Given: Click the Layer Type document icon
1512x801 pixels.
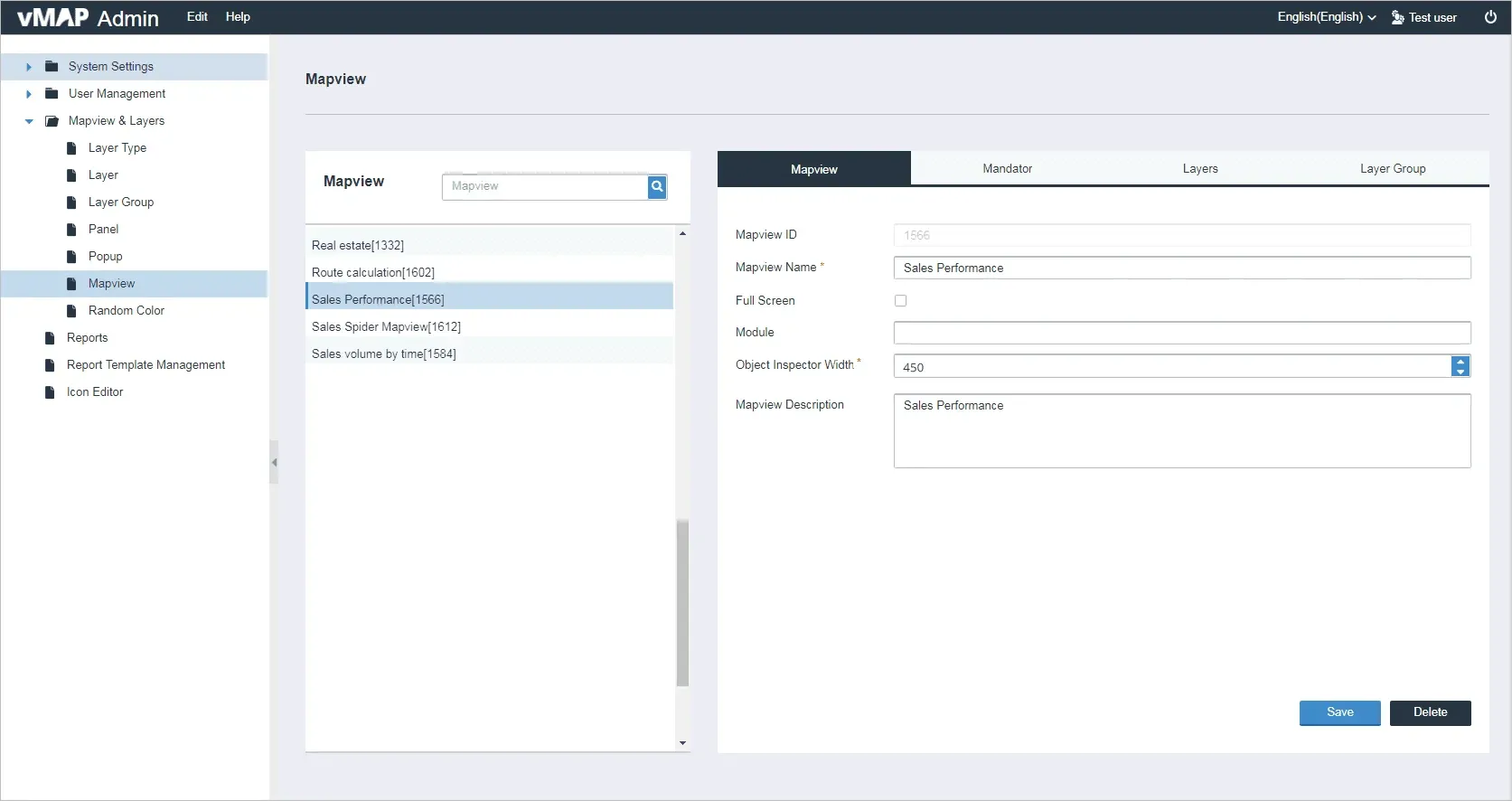Looking at the screenshot, I should pos(71,147).
